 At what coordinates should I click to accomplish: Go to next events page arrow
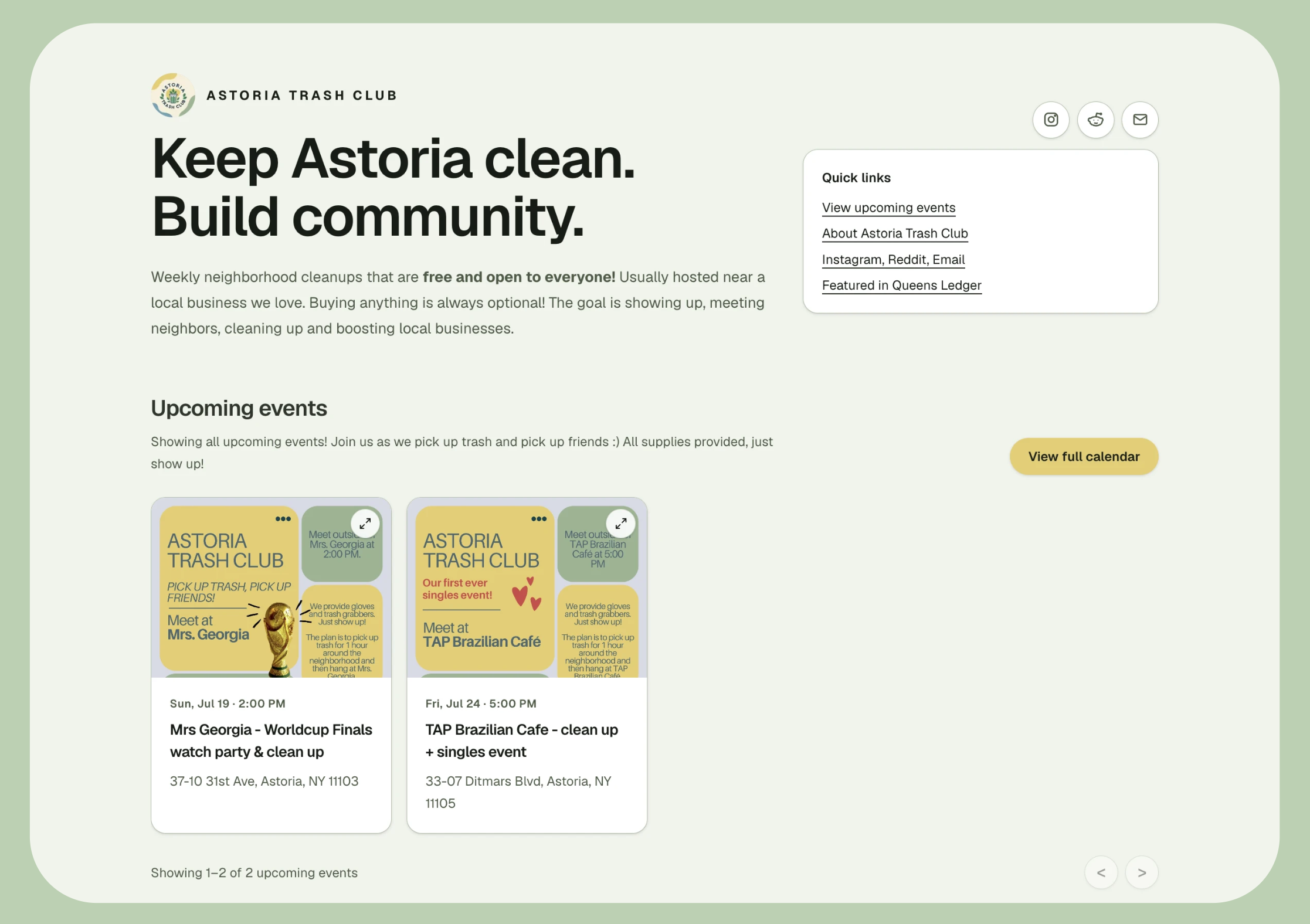click(x=1142, y=872)
